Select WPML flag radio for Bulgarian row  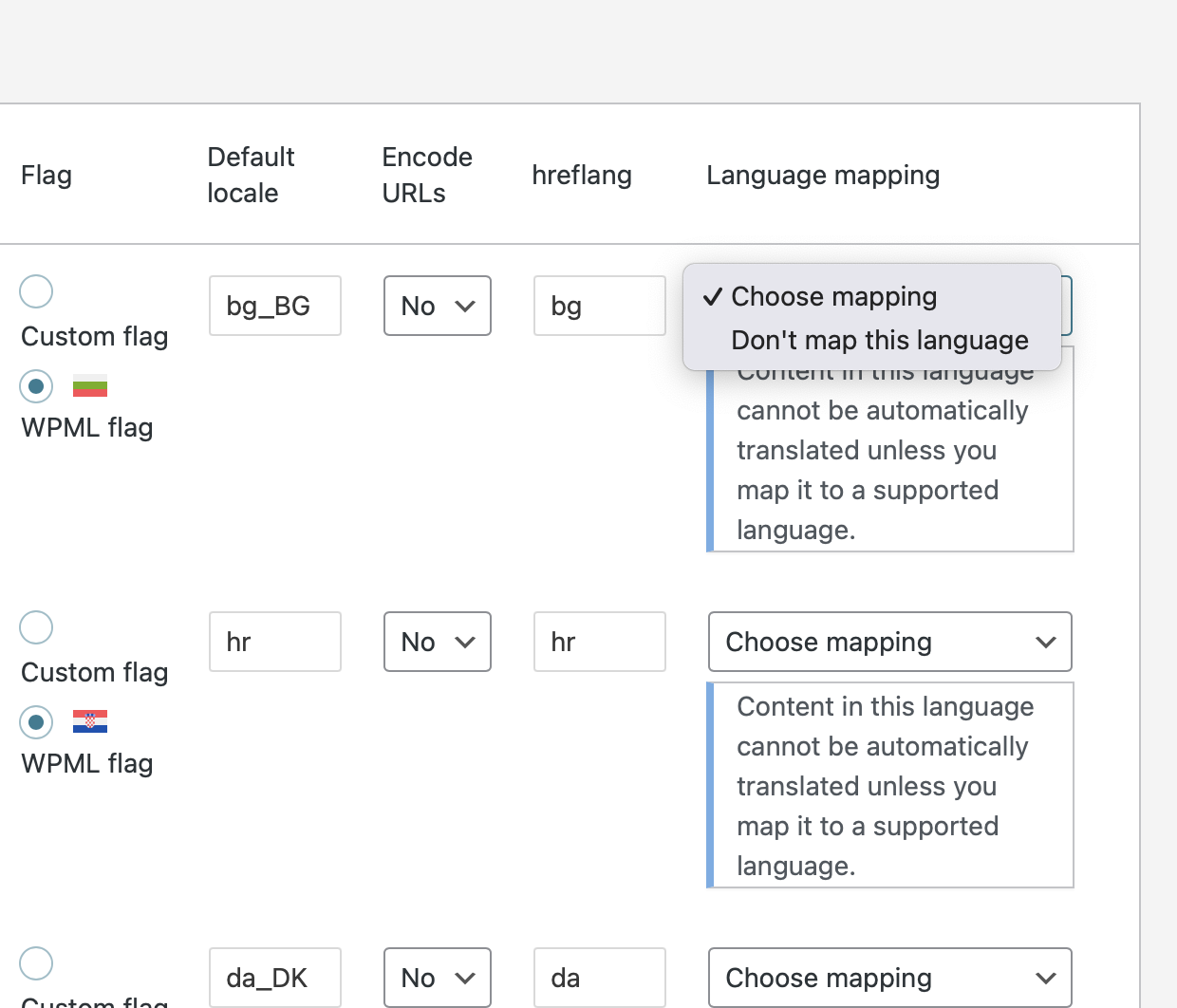coord(36,386)
